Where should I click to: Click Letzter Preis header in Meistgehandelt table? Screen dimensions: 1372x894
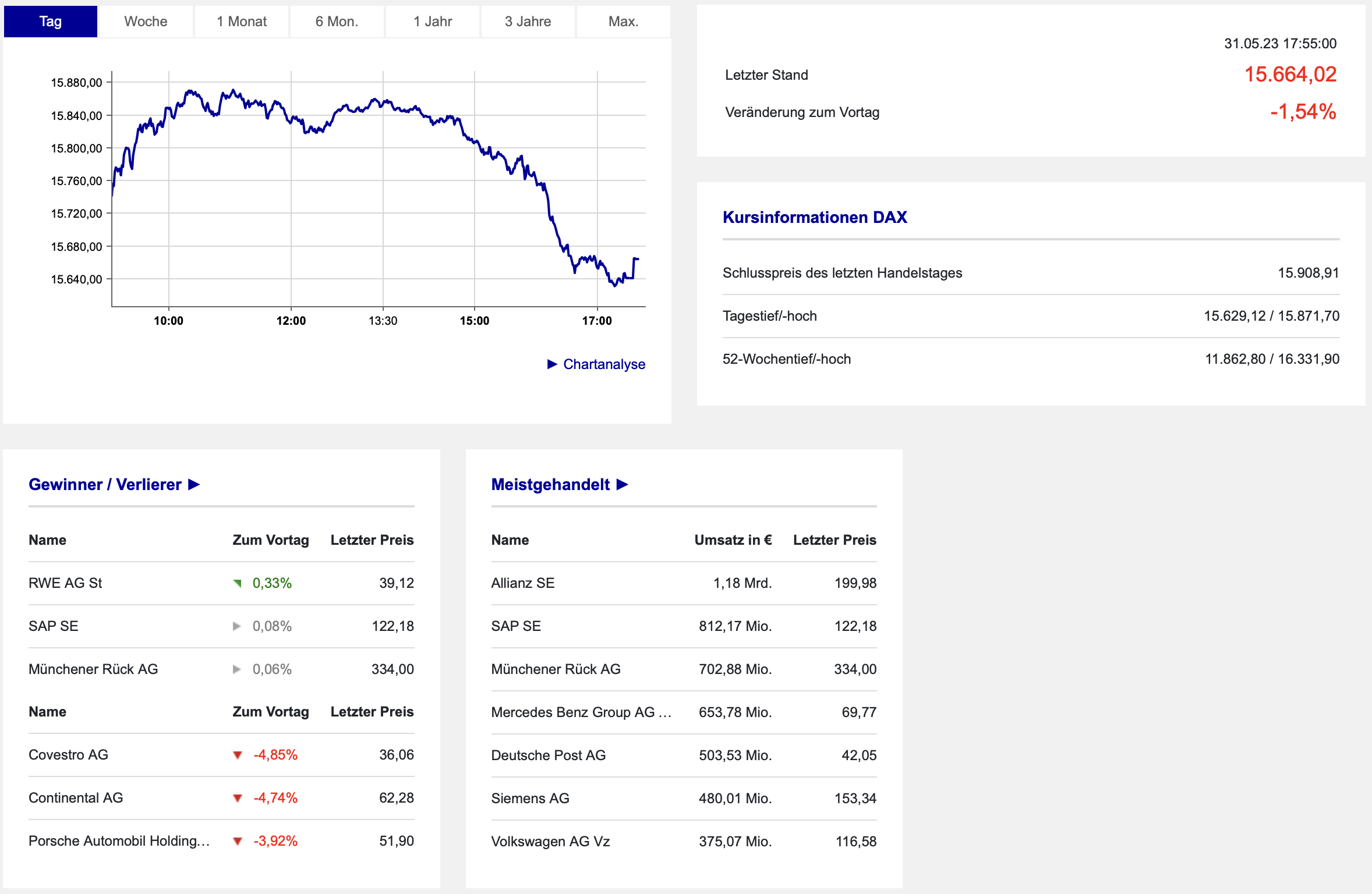coord(834,540)
